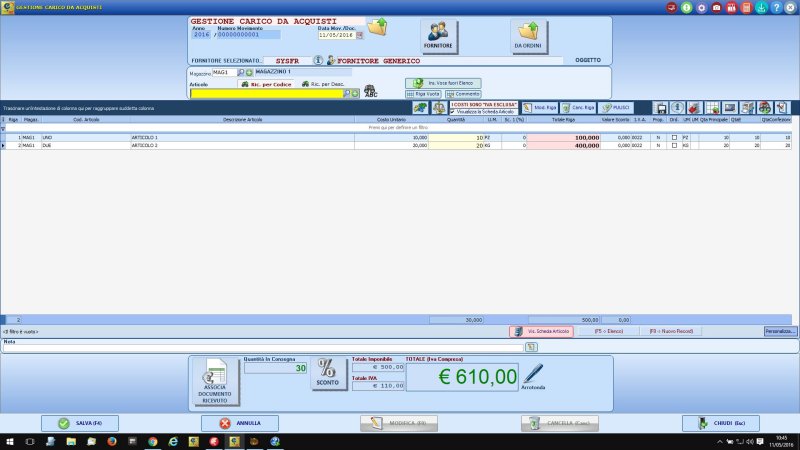Click the binoculars ABC search icon
This screenshot has width=800, height=450.
tap(370, 91)
